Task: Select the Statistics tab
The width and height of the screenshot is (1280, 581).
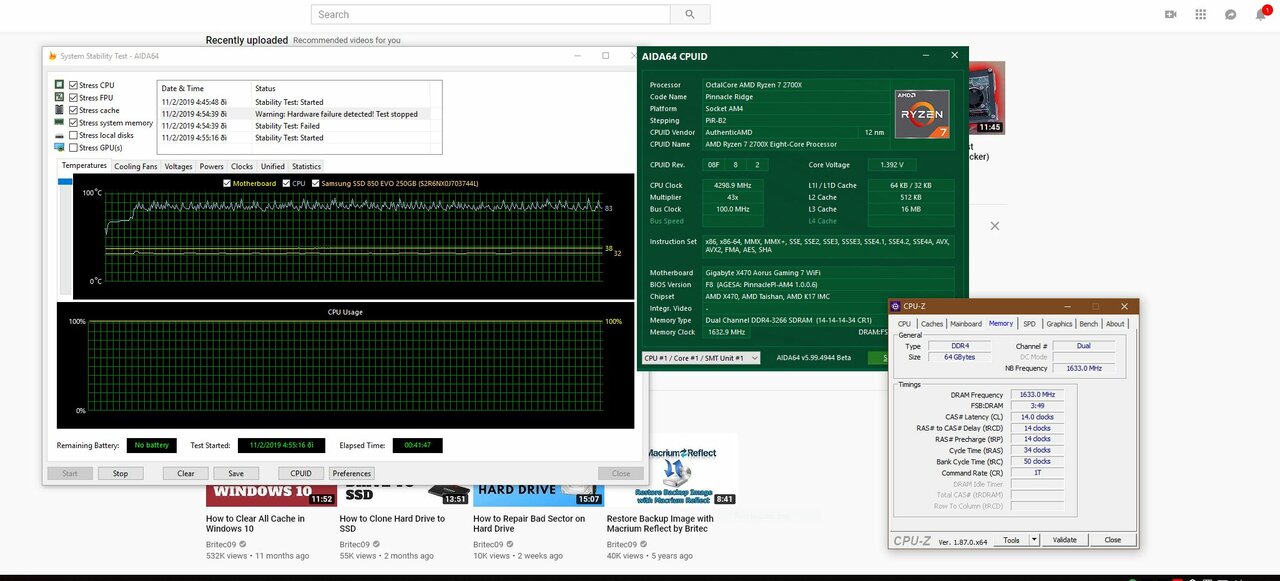Action: pyautogui.click(x=306, y=167)
